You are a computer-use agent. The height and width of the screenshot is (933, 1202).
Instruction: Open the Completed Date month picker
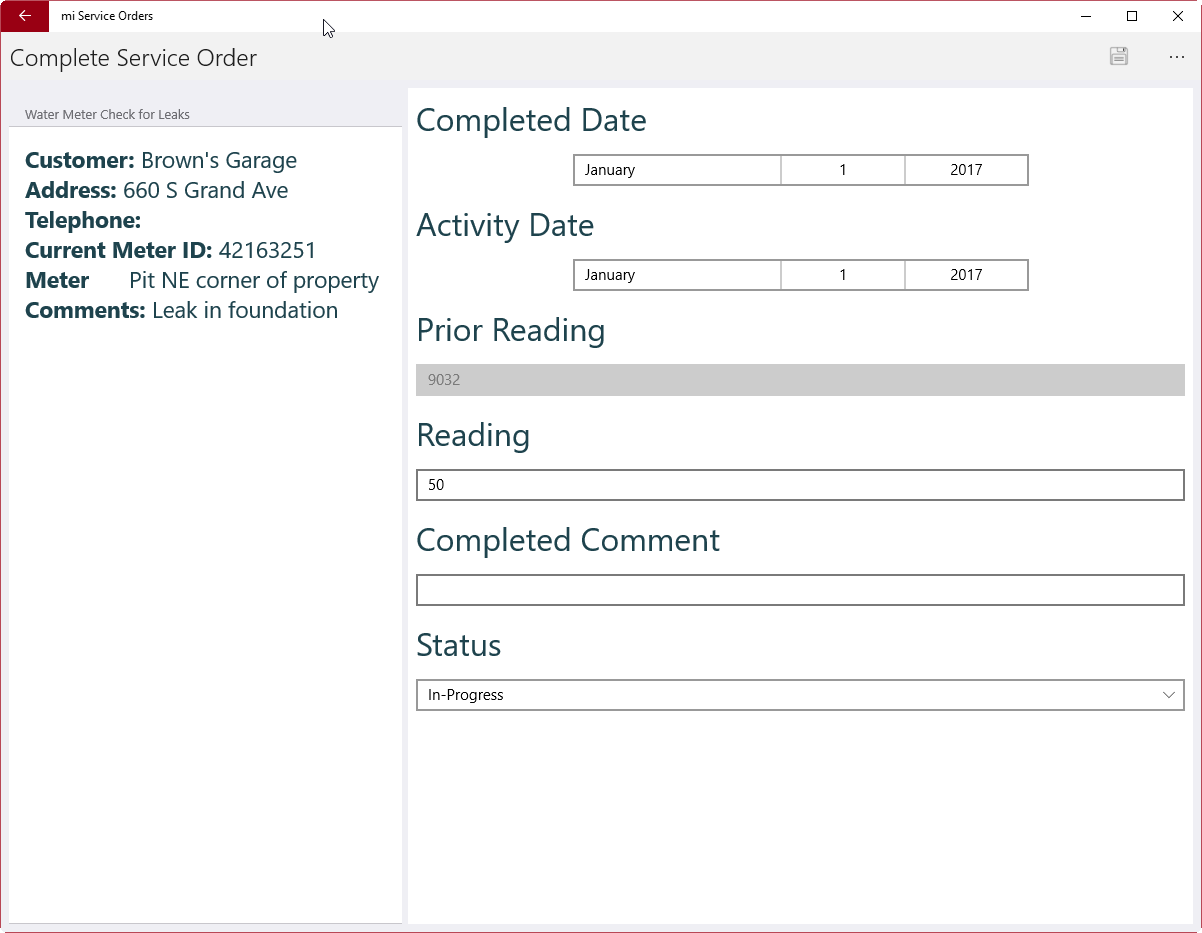(677, 170)
